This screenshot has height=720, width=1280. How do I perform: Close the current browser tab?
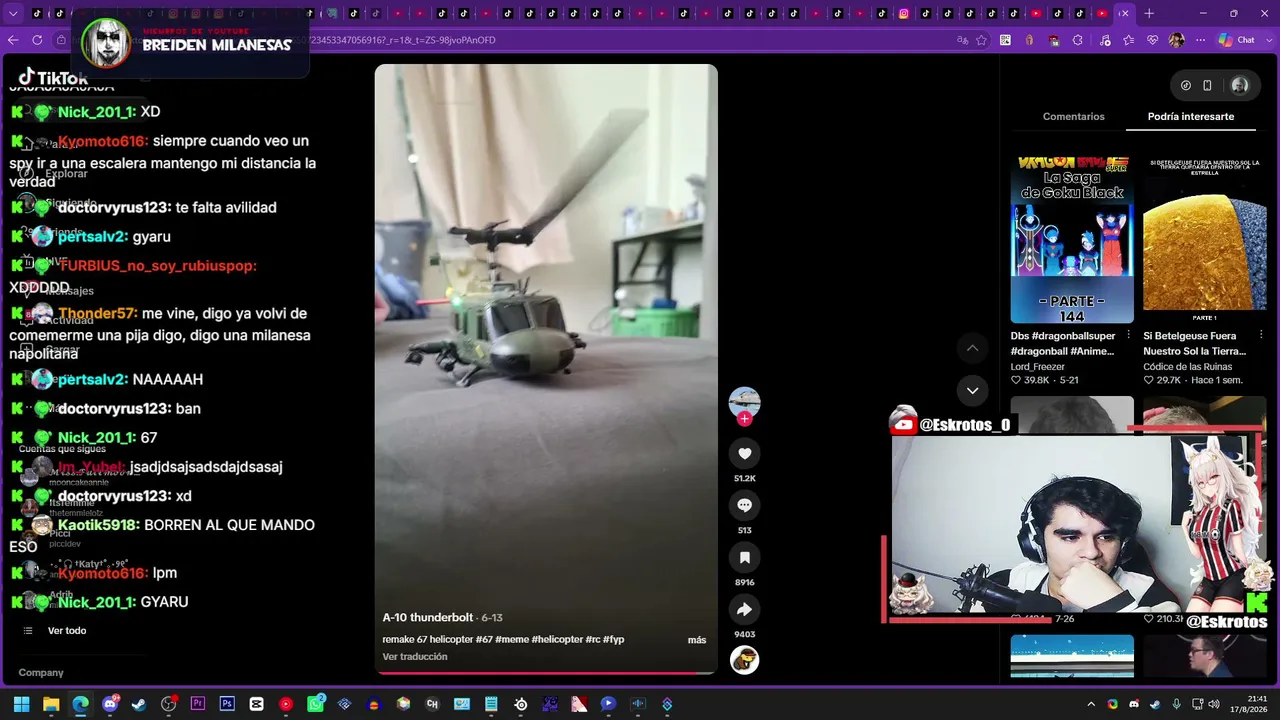coord(1124,14)
